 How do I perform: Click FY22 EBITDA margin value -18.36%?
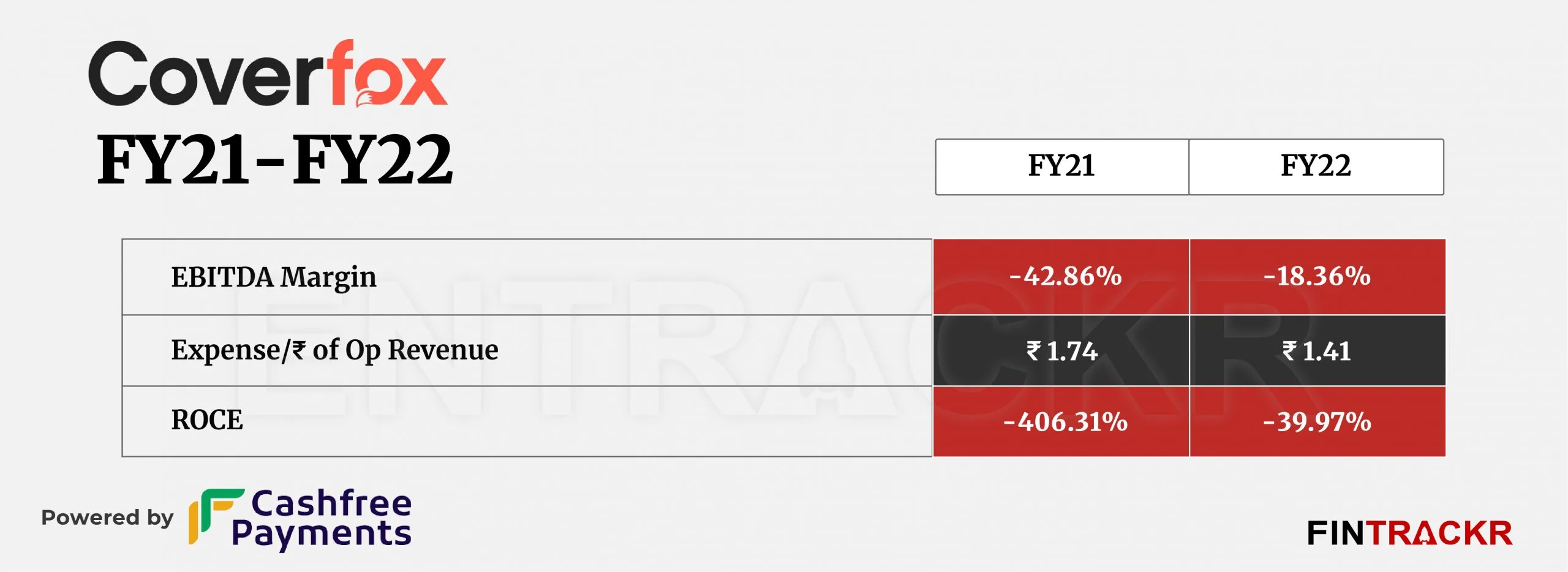tap(1317, 277)
